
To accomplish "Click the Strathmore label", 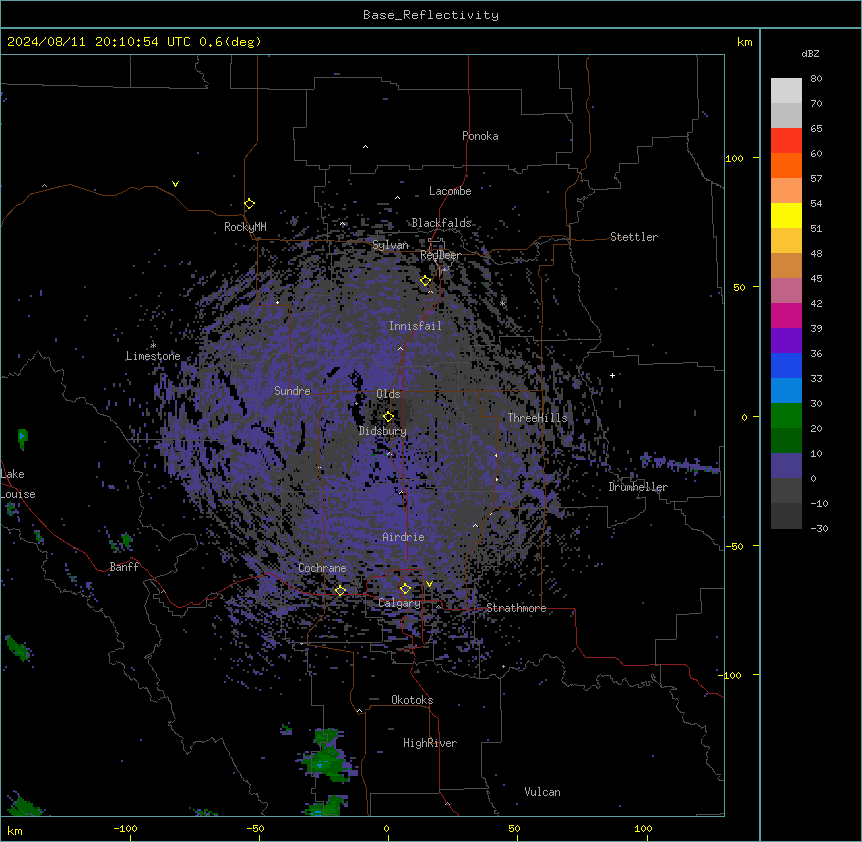I will pos(516,608).
